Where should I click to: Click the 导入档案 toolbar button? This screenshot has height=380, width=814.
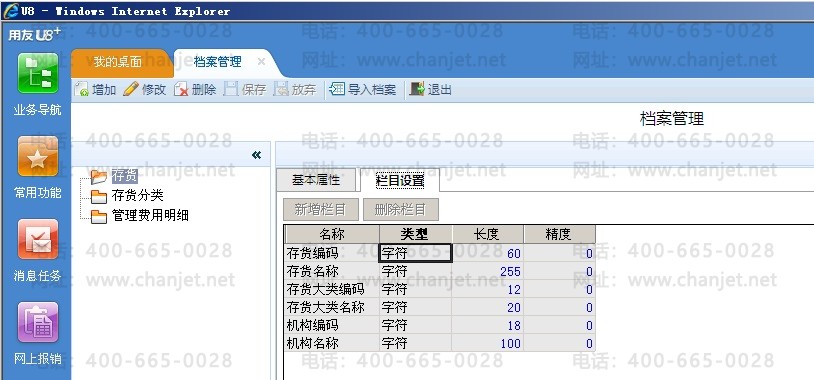pos(363,89)
